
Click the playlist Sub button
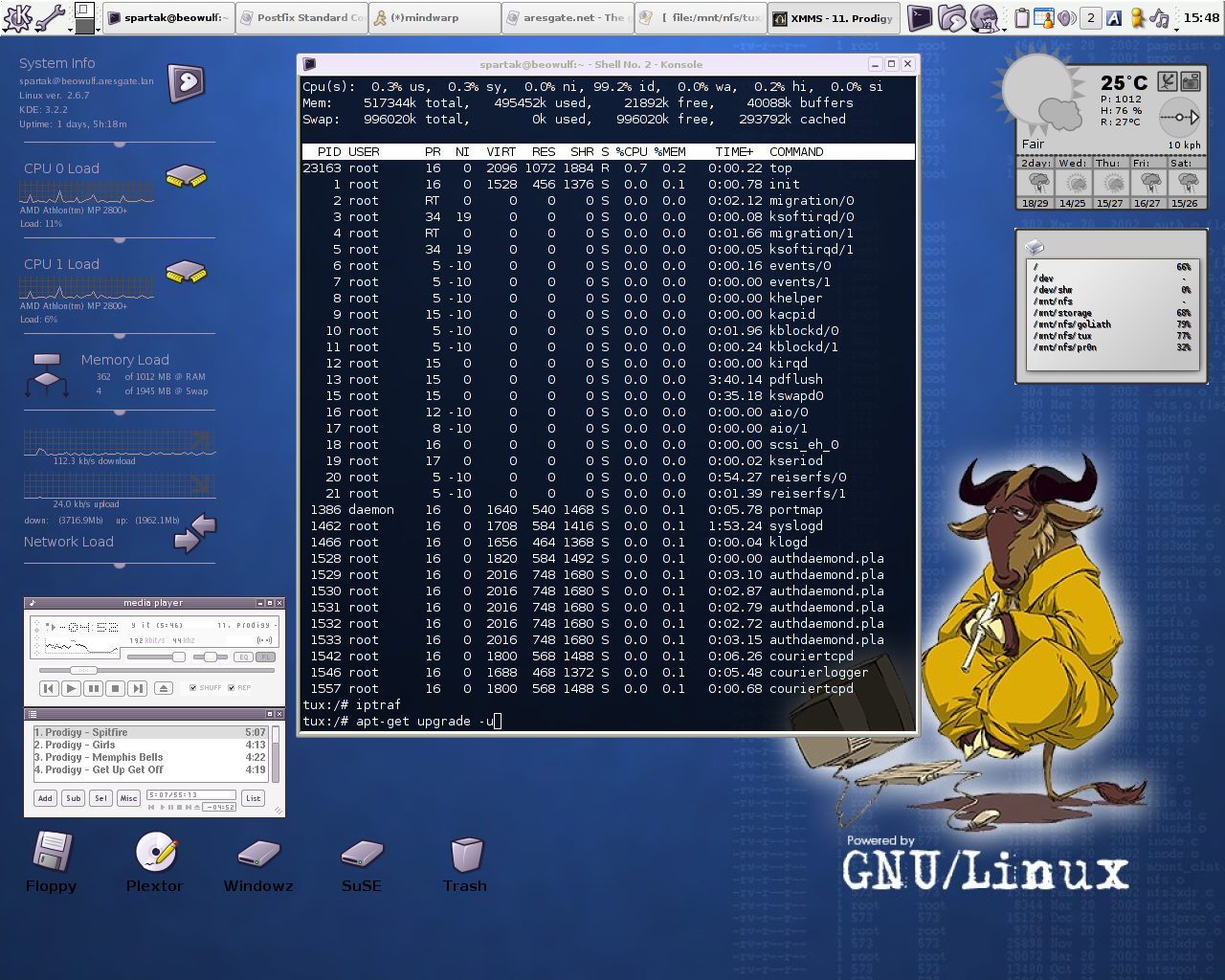point(74,798)
